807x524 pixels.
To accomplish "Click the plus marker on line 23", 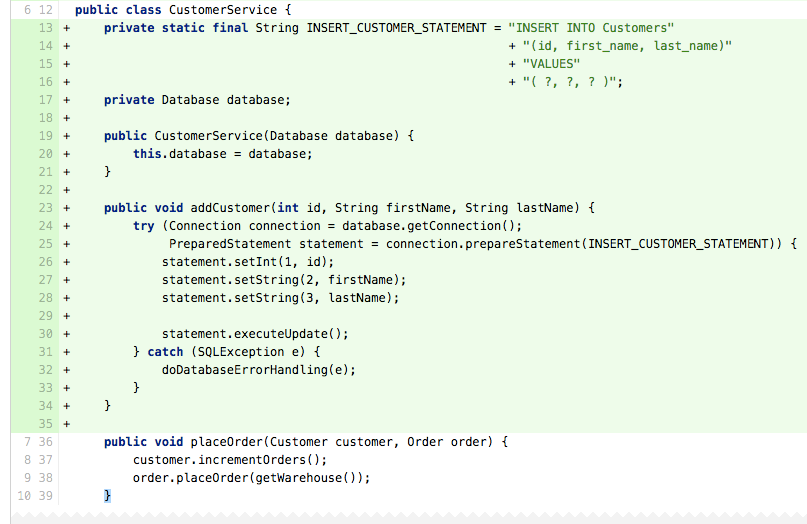I will [66, 208].
